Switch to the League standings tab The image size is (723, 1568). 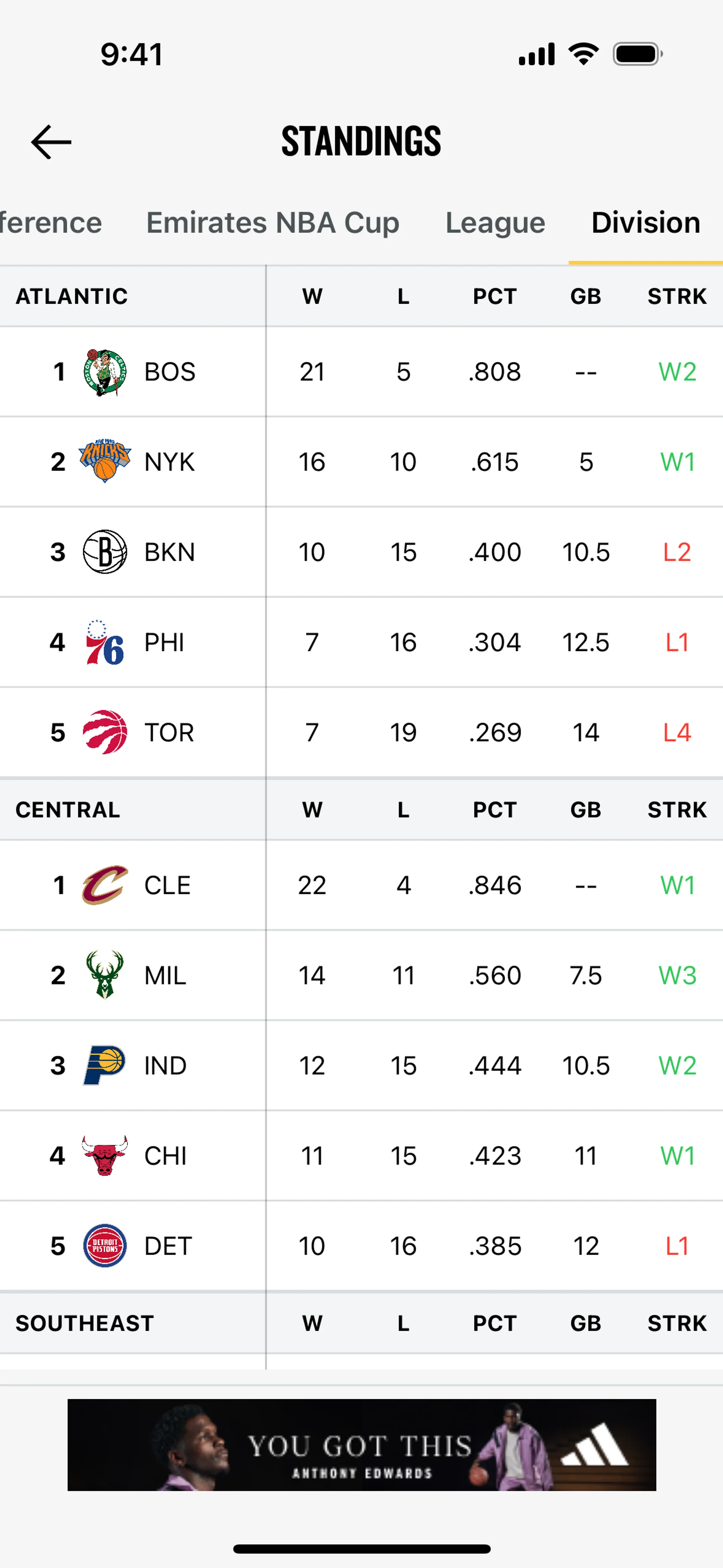pos(495,223)
